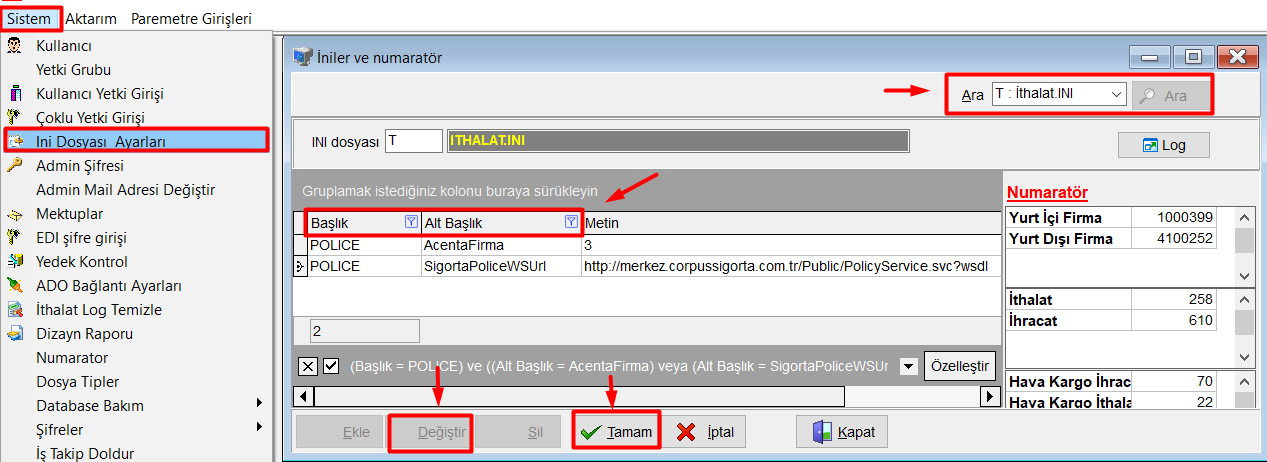The image size is (1267, 462).
Task: Click the Özelleştir filter button
Action: click(x=959, y=366)
